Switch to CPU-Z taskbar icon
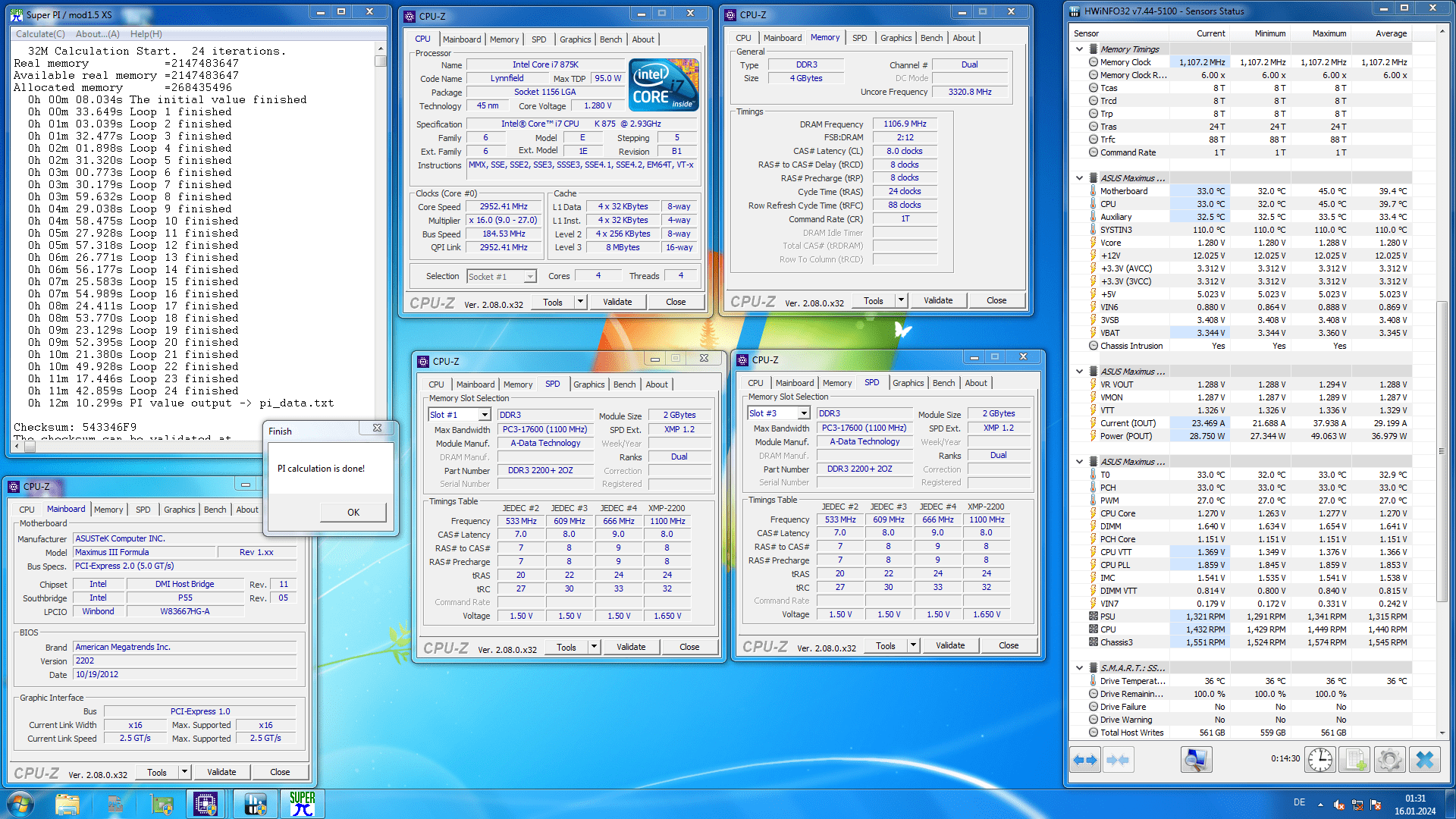The width and height of the screenshot is (1456, 819). [206, 804]
